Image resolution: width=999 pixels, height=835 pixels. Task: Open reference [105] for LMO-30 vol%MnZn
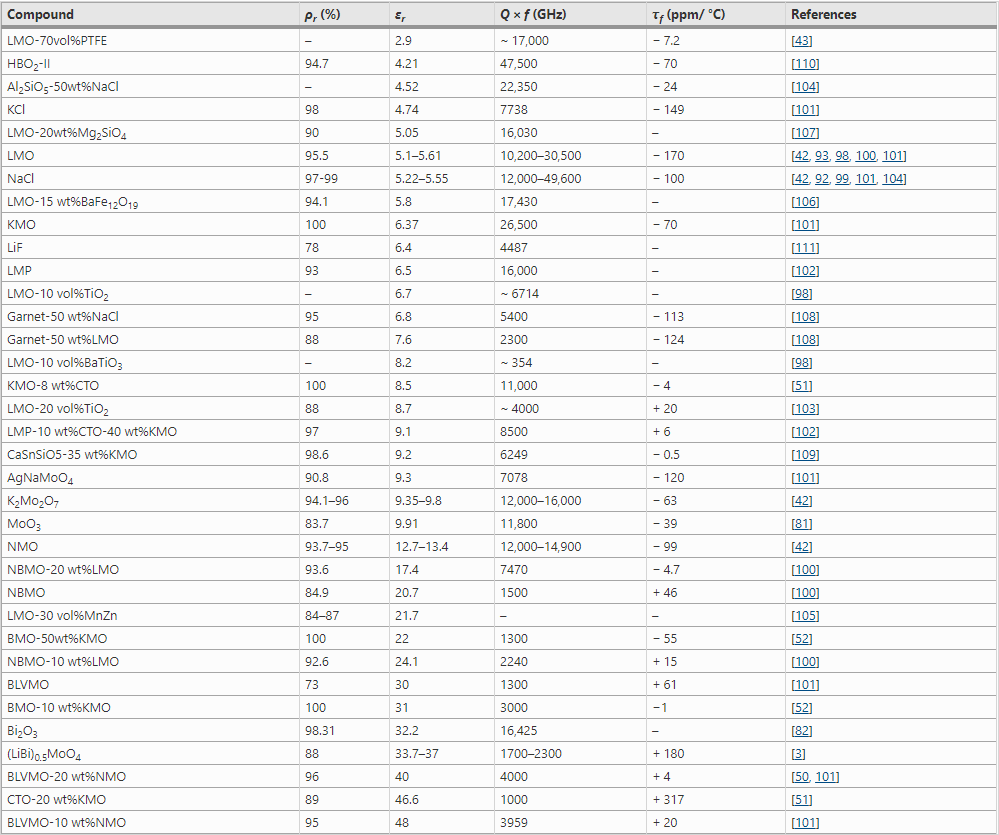805,615
